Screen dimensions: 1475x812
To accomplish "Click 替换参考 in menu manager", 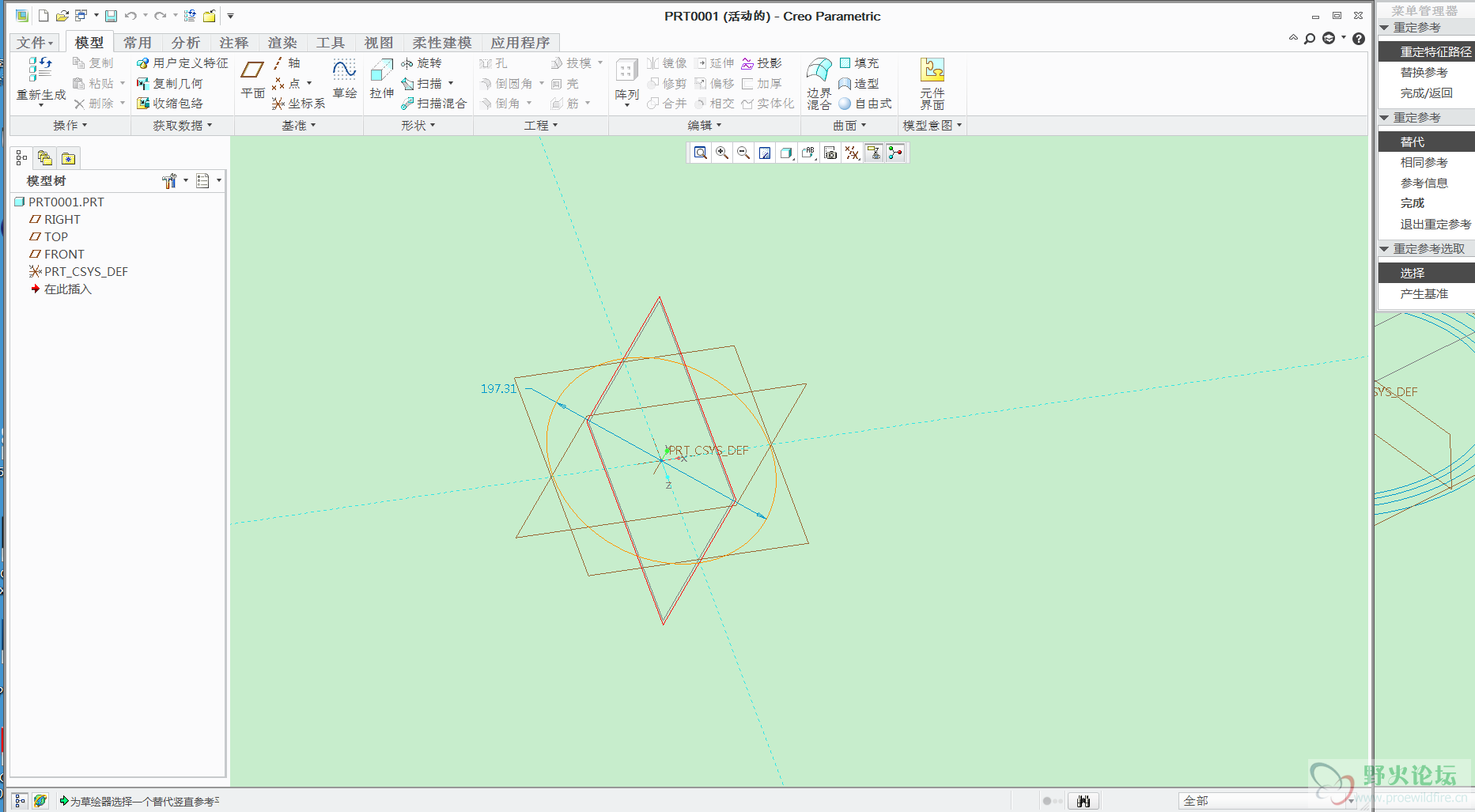I will [1426, 73].
